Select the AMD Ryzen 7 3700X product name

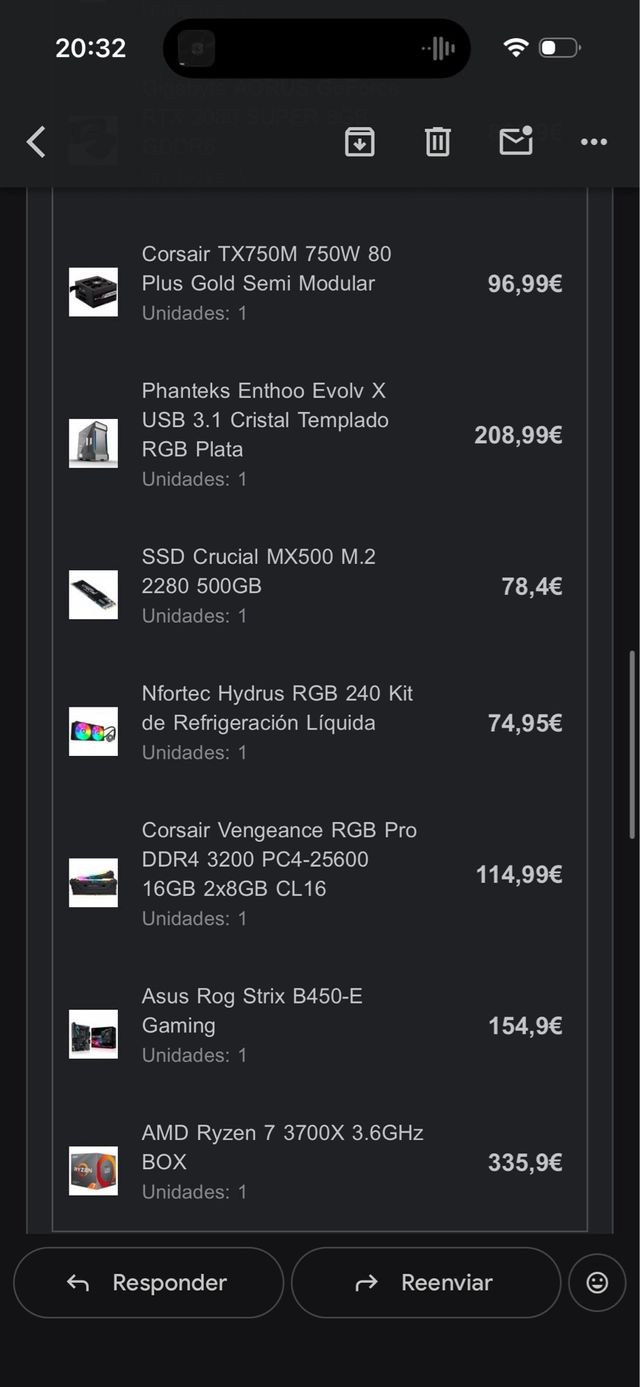coord(282,1147)
